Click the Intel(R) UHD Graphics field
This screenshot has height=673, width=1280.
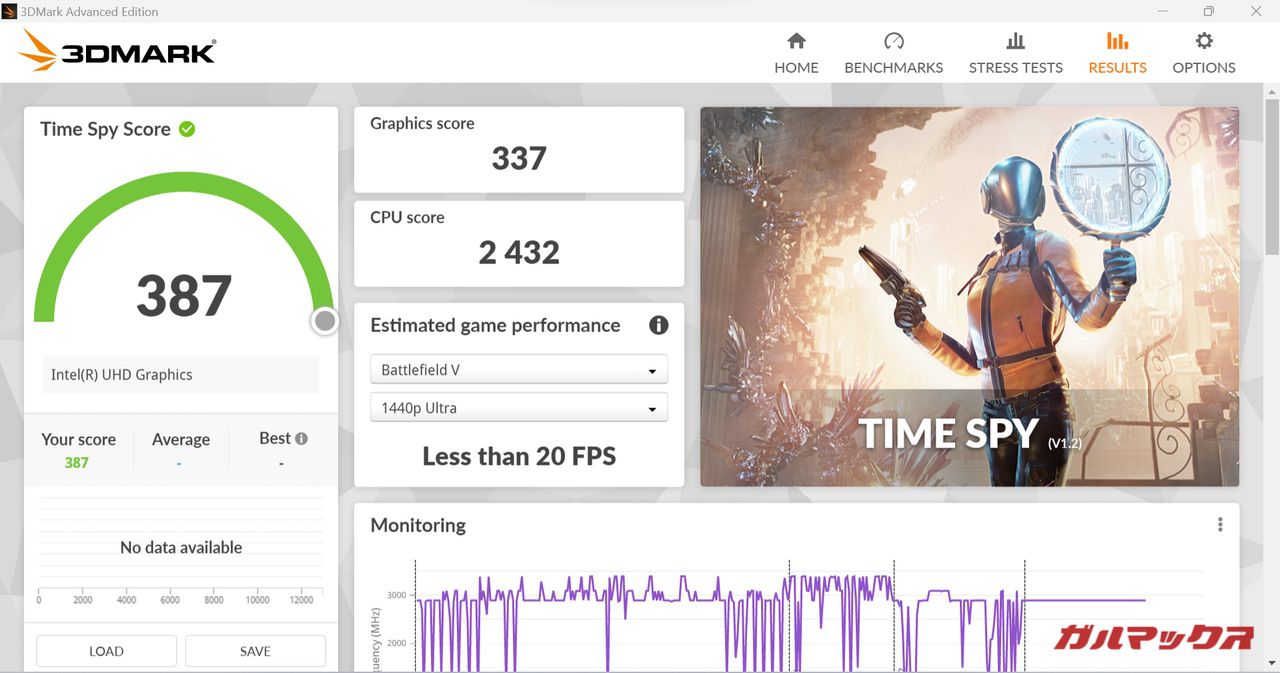180,375
